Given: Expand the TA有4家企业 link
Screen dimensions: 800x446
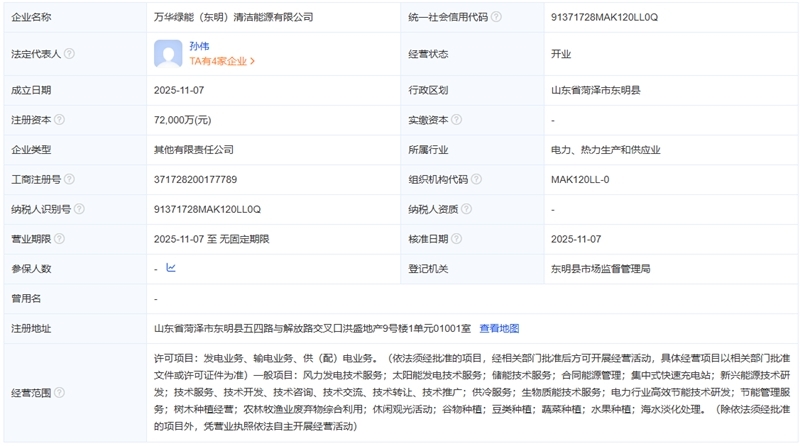Looking at the screenshot, I should (x=222, y=61).
